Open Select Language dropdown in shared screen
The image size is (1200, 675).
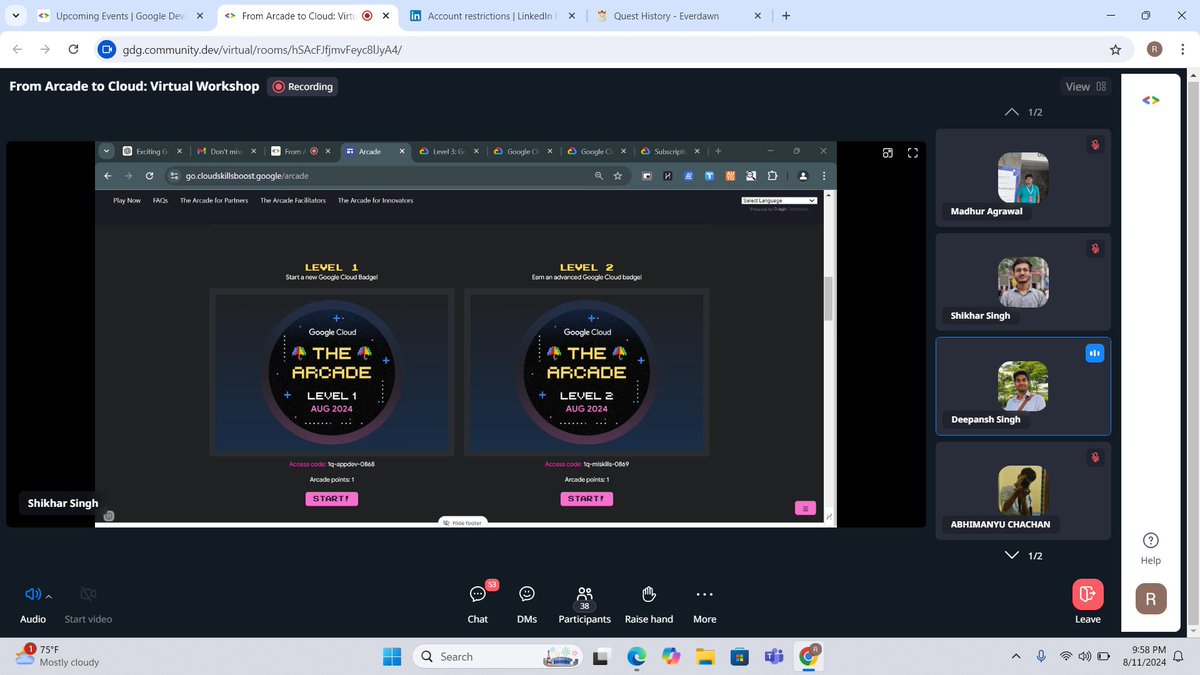click(780, 200)
